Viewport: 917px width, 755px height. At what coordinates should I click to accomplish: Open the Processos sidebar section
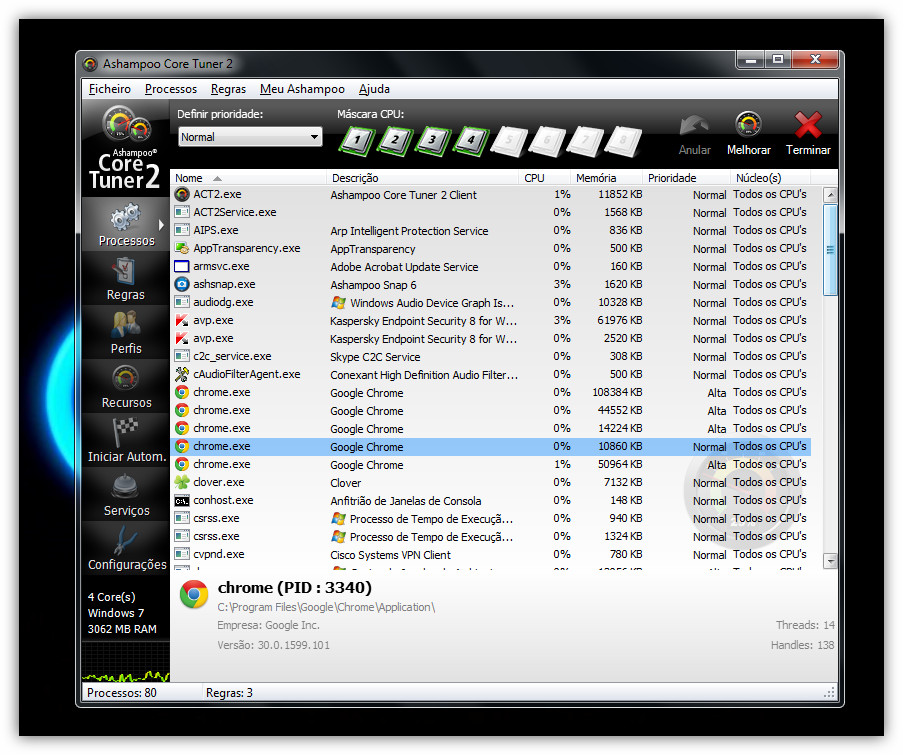[126, 225]
